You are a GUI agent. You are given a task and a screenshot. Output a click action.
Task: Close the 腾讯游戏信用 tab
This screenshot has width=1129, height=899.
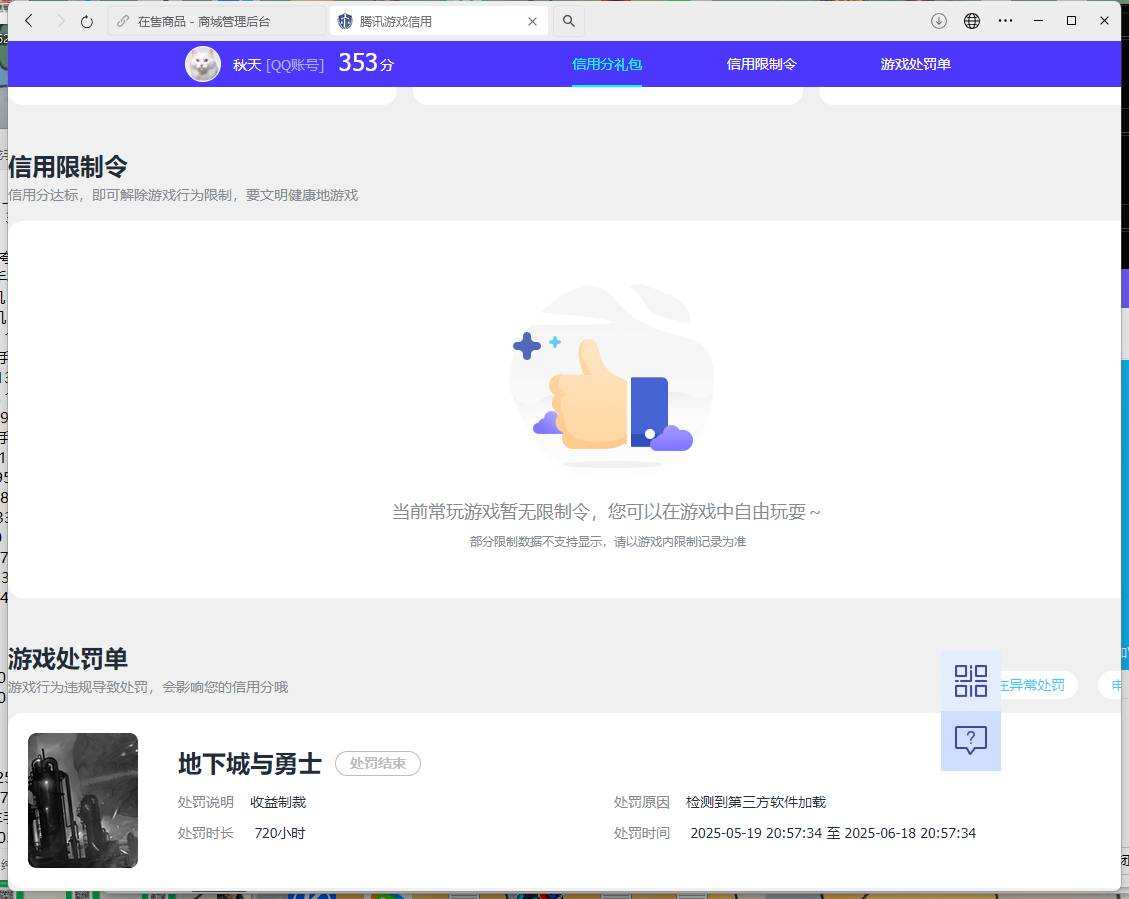(x=532, y=22)
